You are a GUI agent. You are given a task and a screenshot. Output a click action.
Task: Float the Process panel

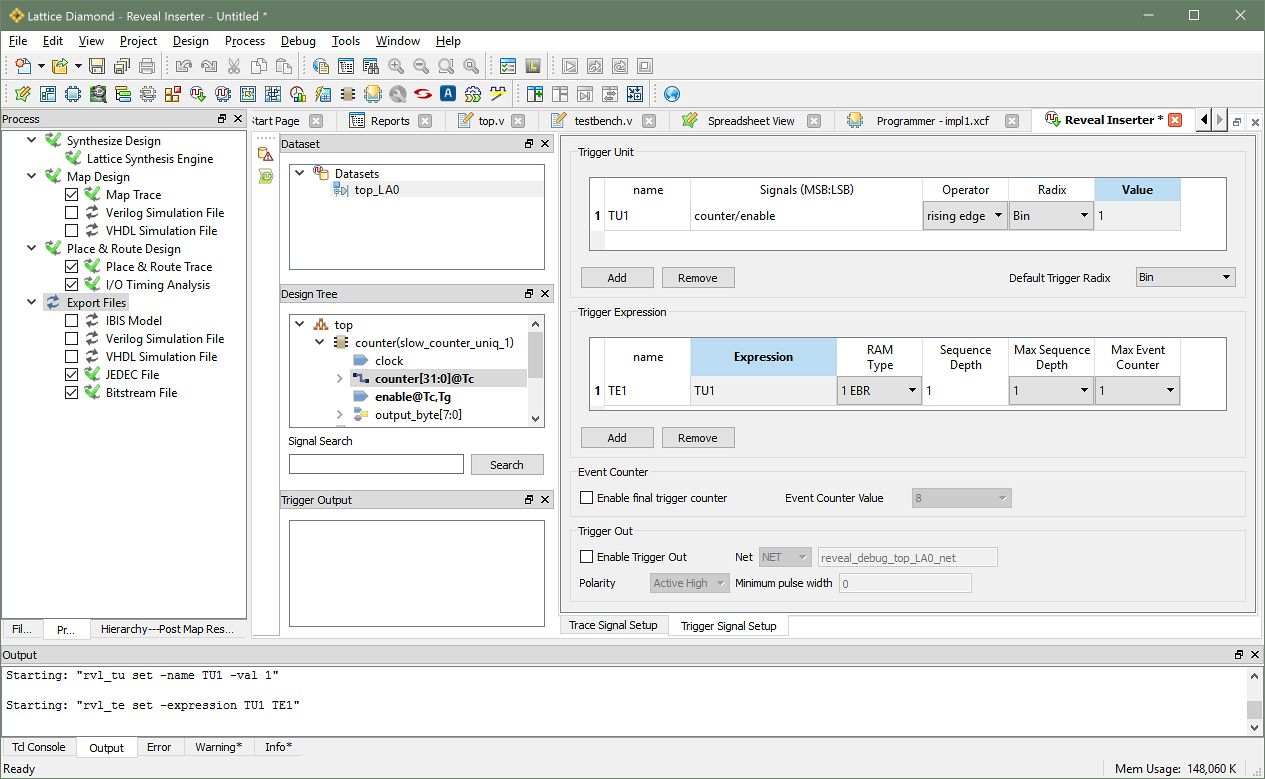[222, 119]
